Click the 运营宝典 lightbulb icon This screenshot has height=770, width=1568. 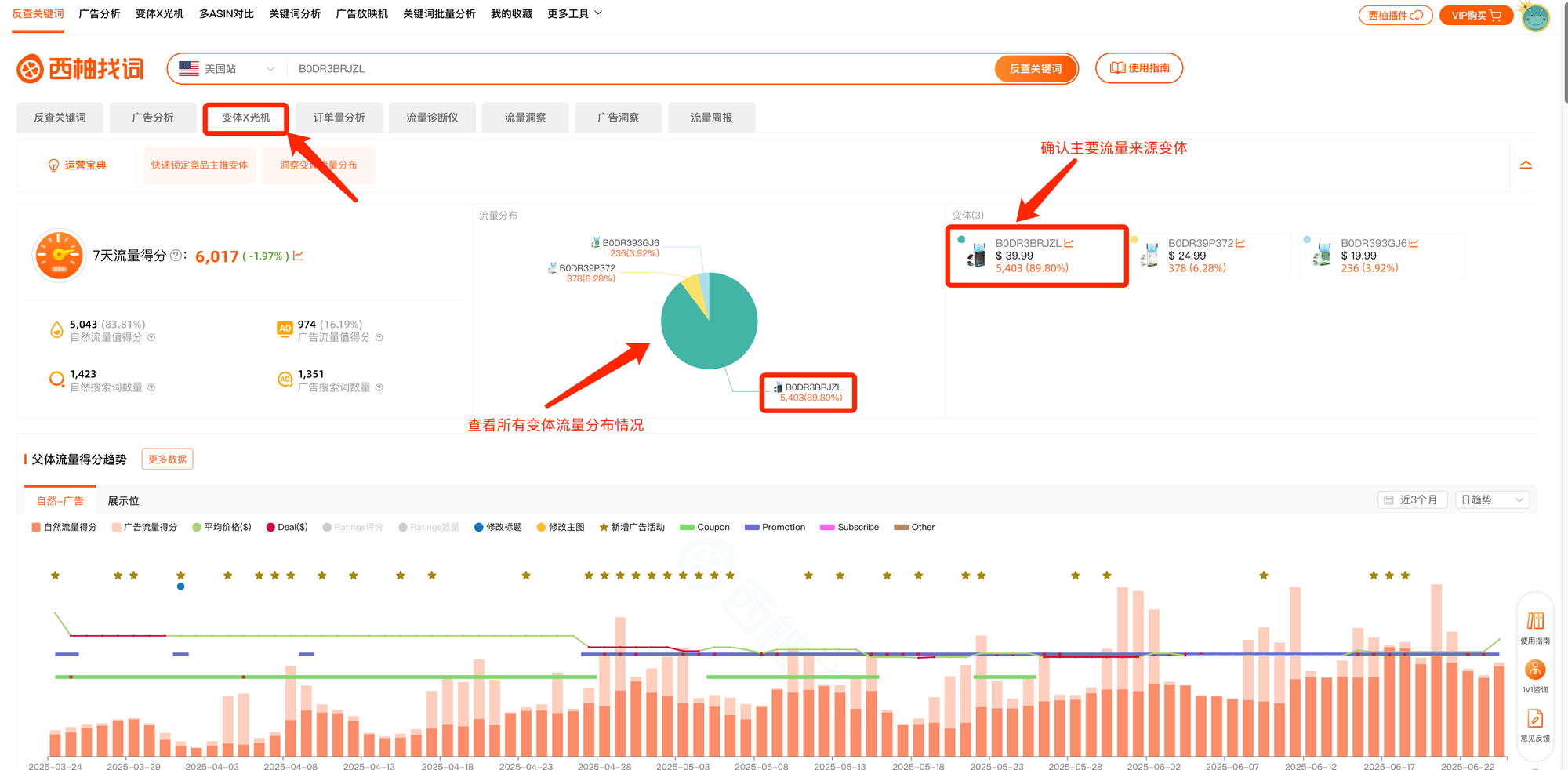click(x=53, y=165)
